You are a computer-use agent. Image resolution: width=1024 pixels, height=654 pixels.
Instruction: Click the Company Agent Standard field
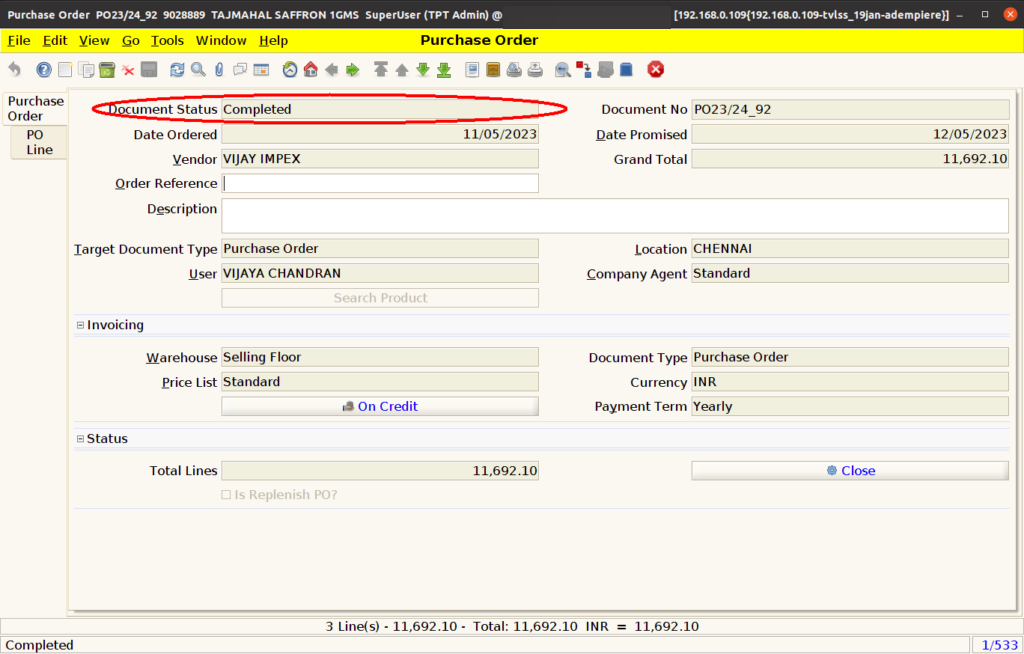pyautogui.click(x=850, y=273)
